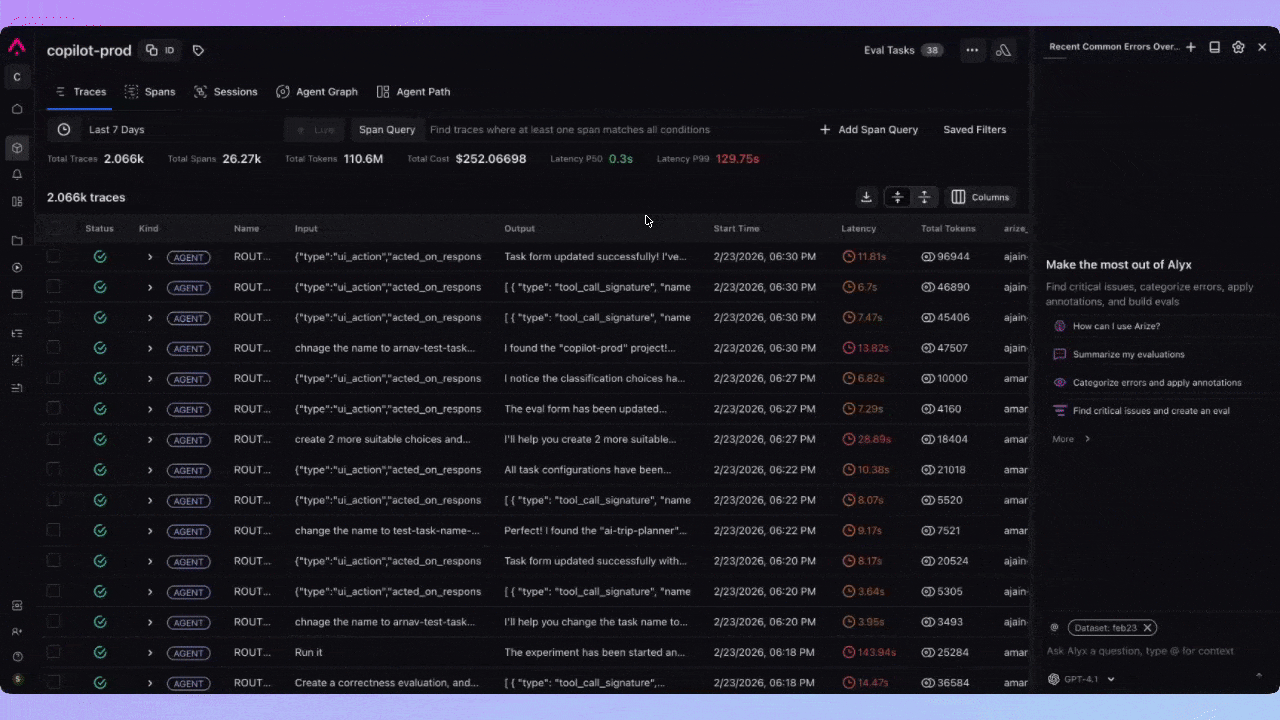Sort by the Latency column header
This screenshot has height=720, width=1280.
(859, 229)
